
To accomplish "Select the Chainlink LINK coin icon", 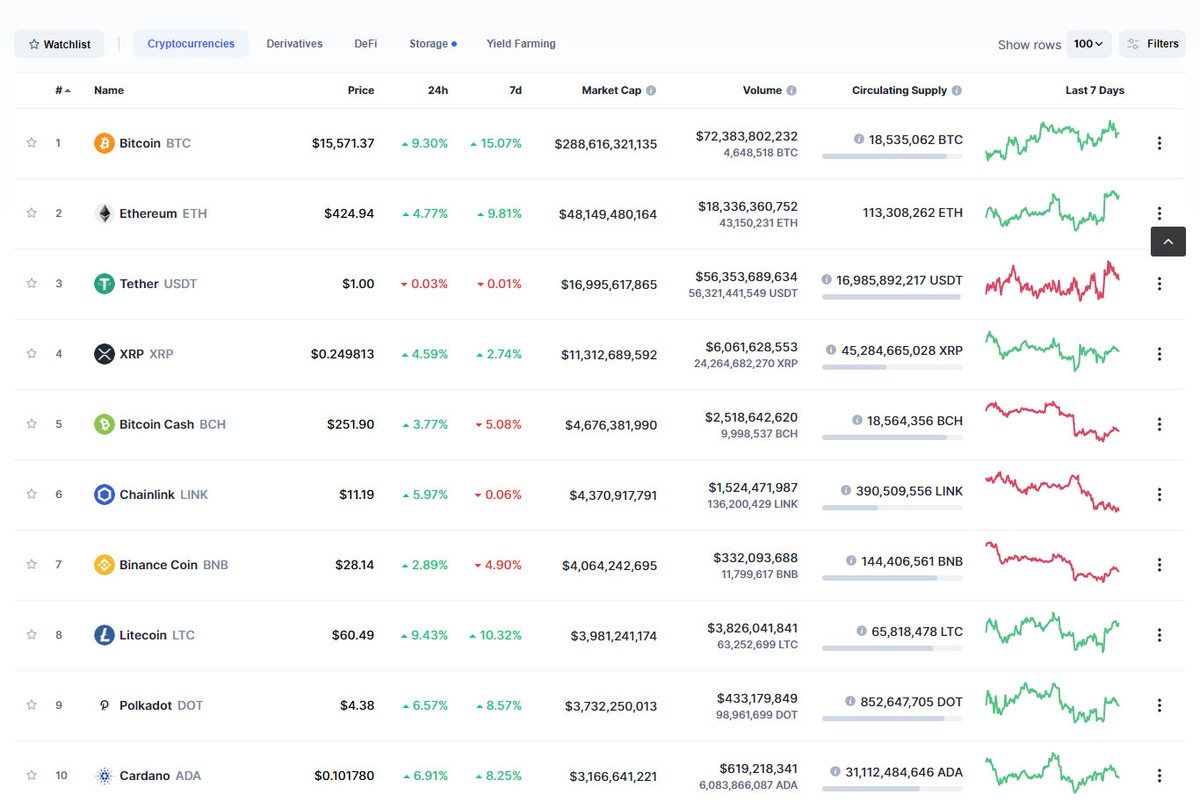I will pos(103,494).
